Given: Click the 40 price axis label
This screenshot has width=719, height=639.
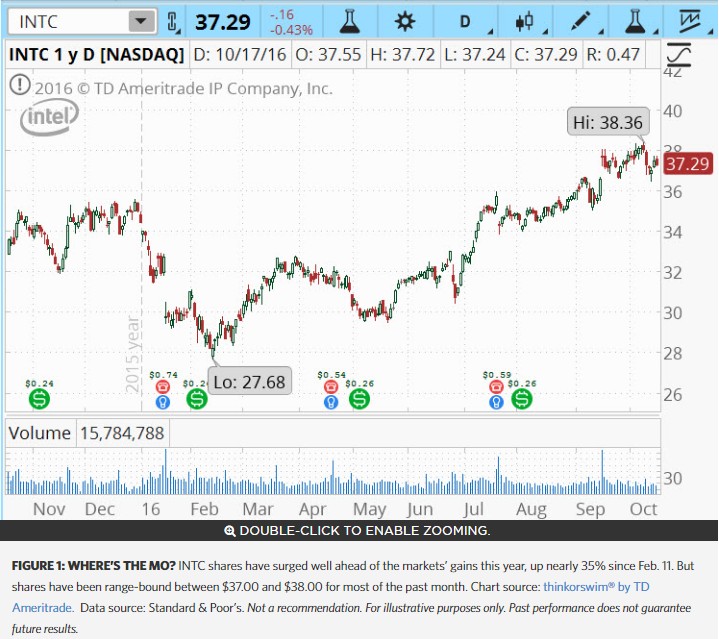Looking at the screenshot, I should click(x=673, y=111).
